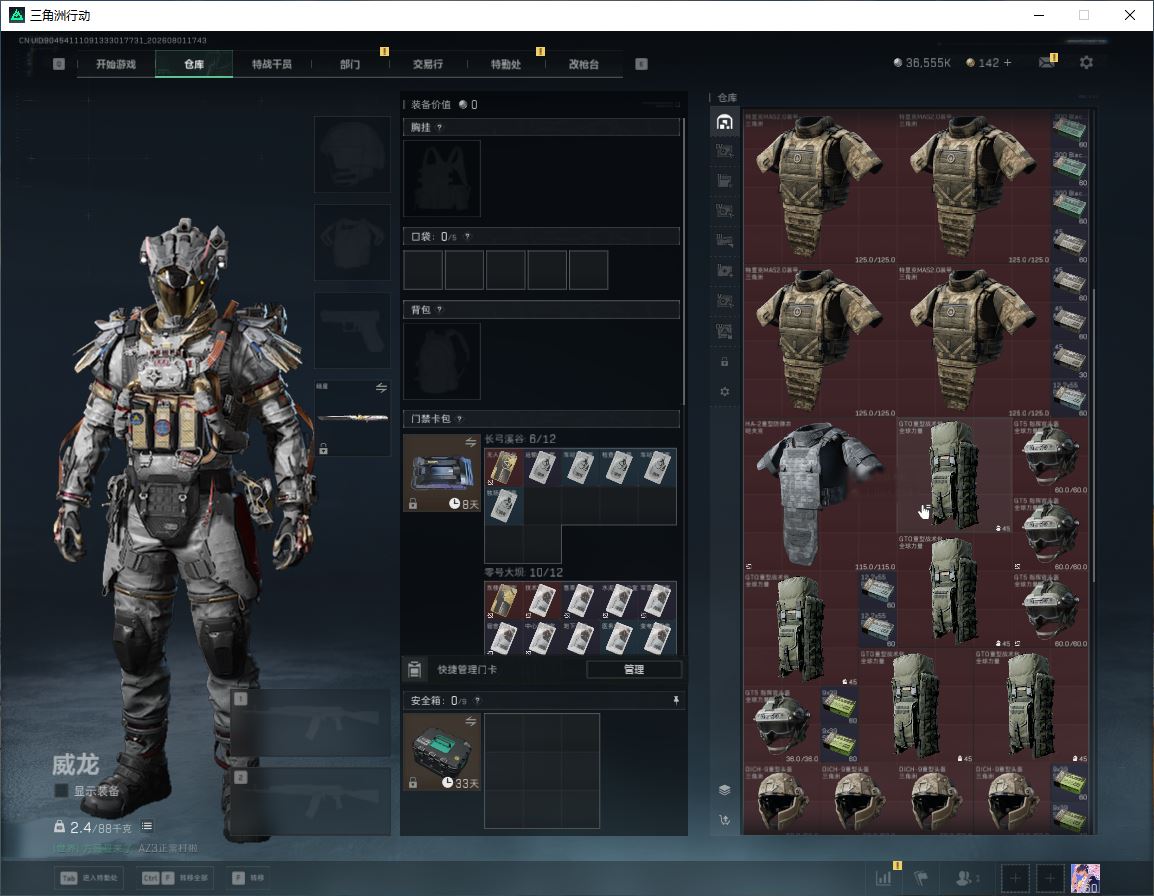Pin the 安全箱 panel

(x=676, y=700)
